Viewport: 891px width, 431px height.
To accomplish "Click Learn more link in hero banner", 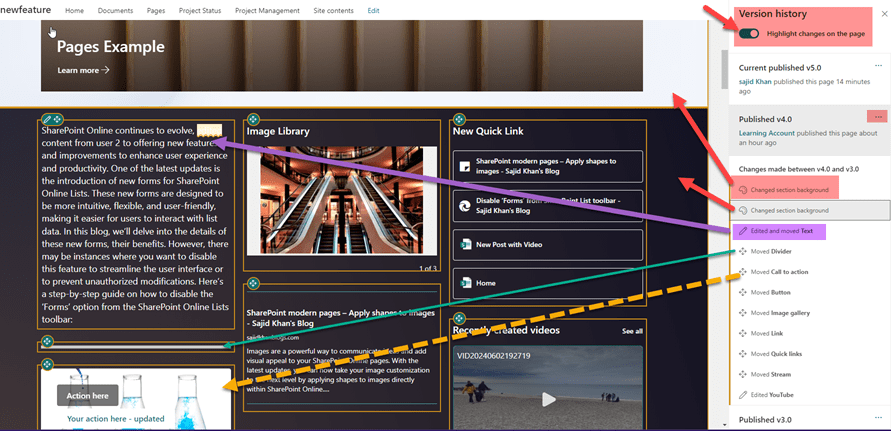I will (83, 70).
